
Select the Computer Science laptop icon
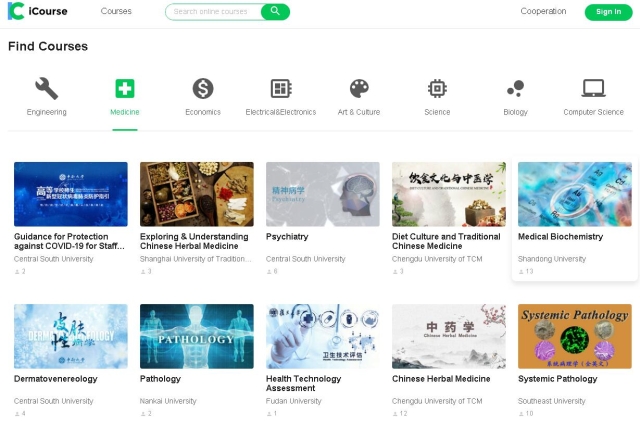click(x=593, y=88)
